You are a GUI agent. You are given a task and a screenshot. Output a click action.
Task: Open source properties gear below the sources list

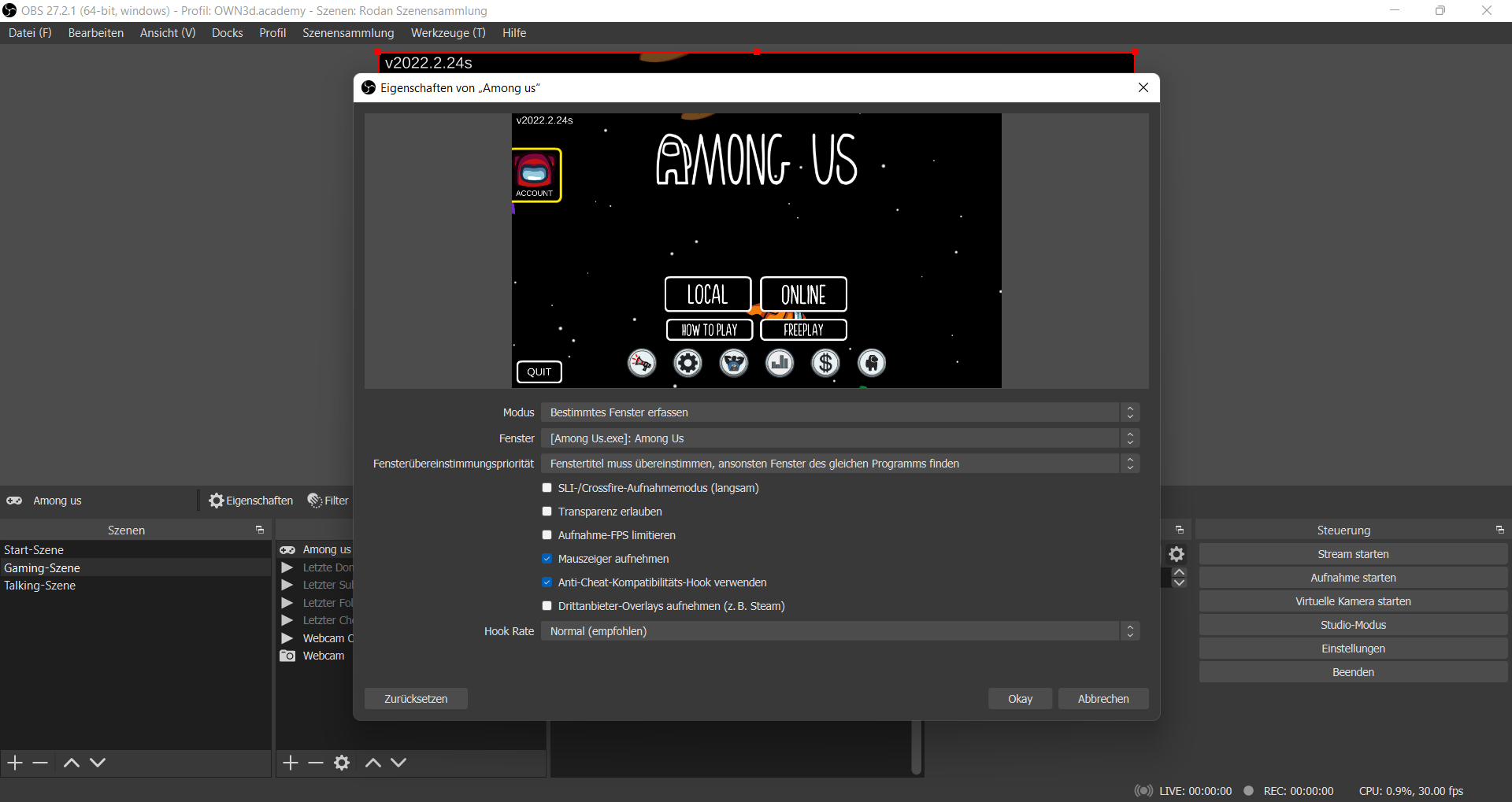point(342,763)
